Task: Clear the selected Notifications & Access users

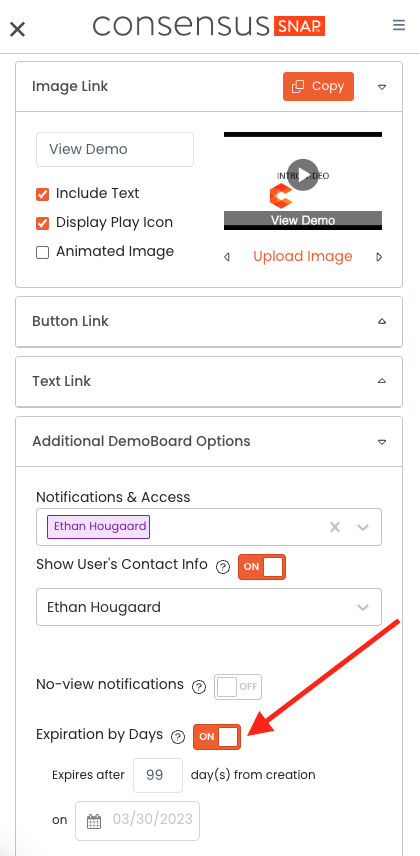Action: coord(335,527)
